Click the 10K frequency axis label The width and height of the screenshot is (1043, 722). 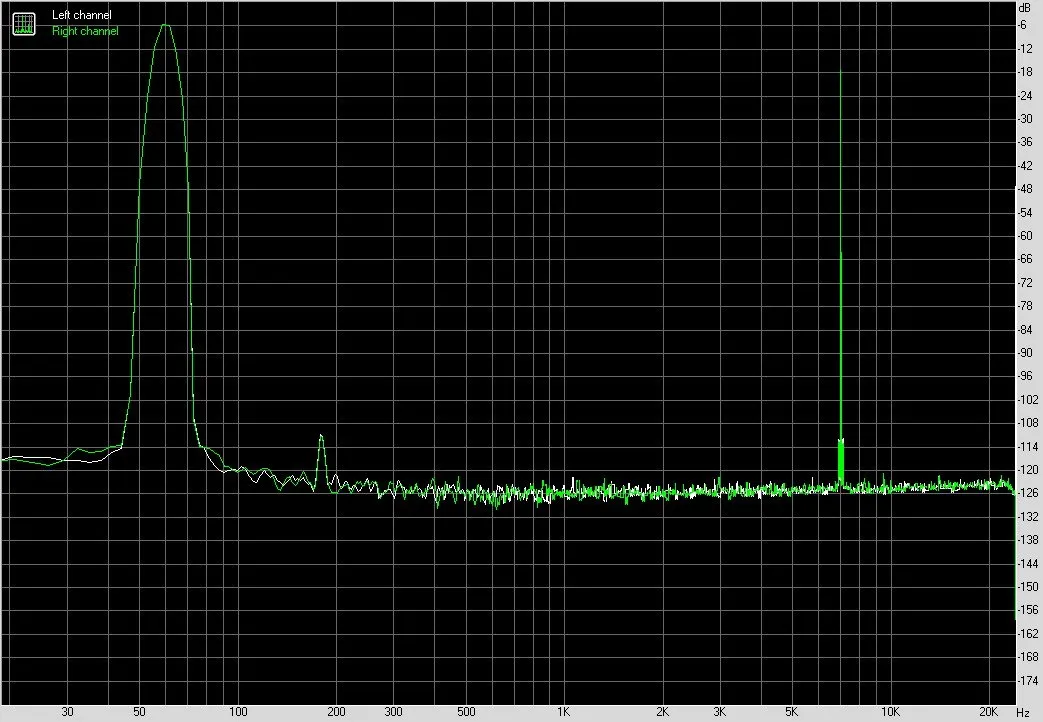point(890,712)
